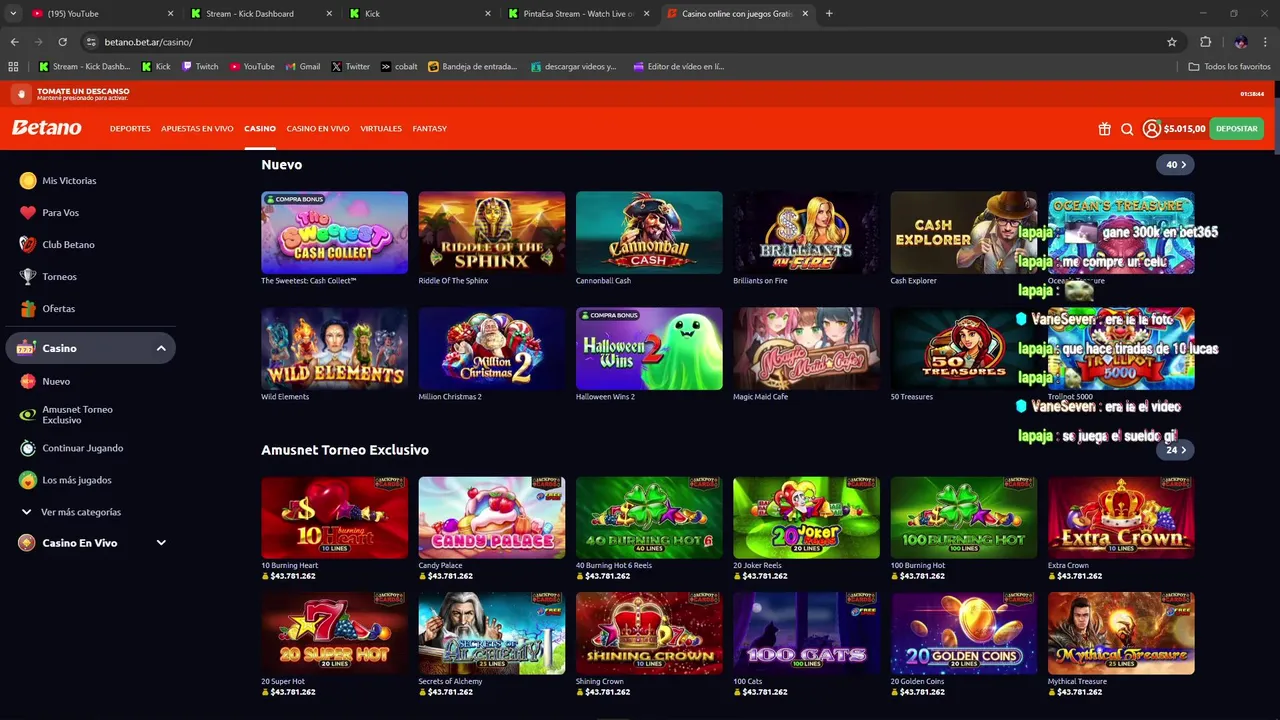Viewport: 1280px width, 720px height.
Task: Switch to Stream - Kick Dashboard tab
Action: pos(260,14)
